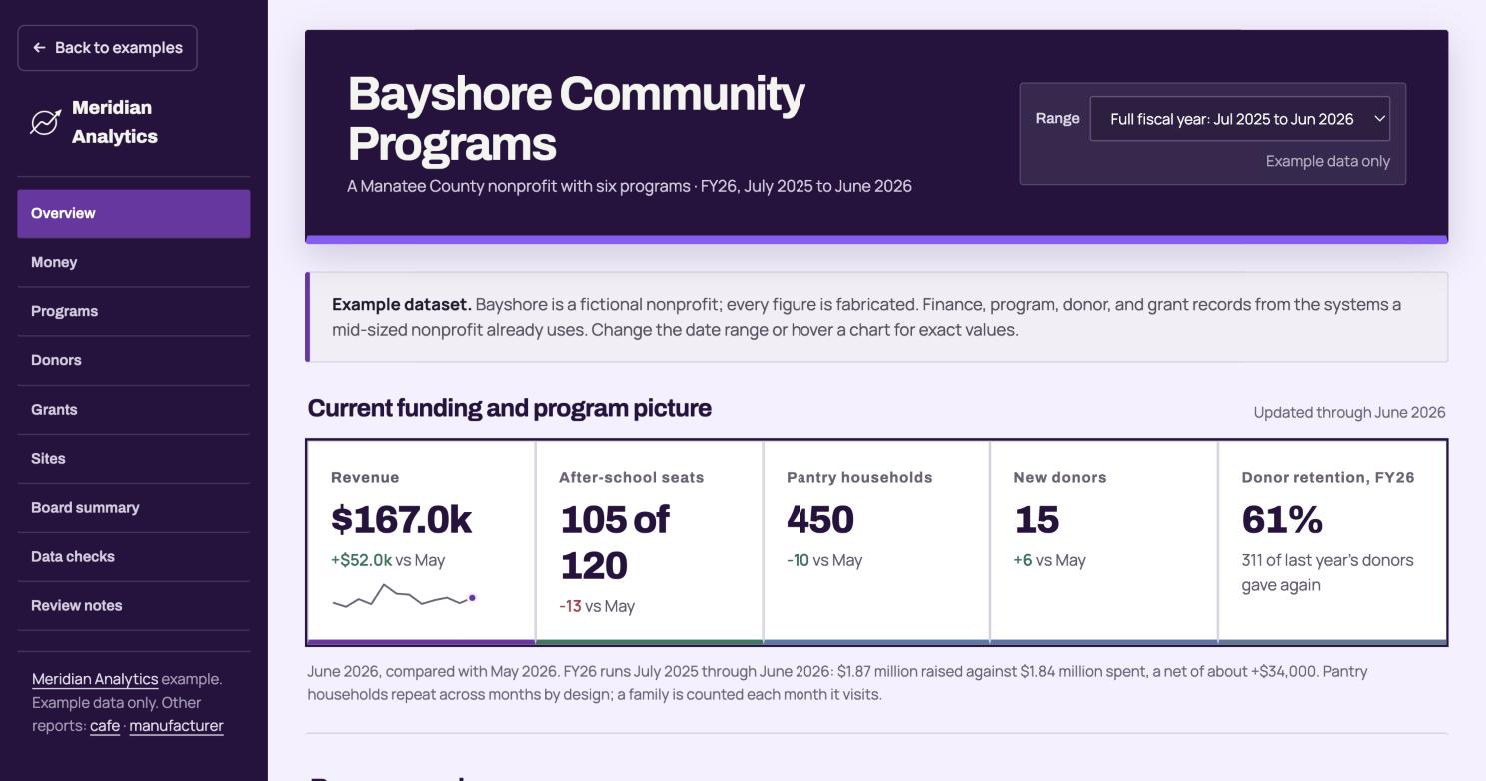Viewport: 1486px width, 781px height.
Task: Navigate to the Programs section
Action: (134, 311)
